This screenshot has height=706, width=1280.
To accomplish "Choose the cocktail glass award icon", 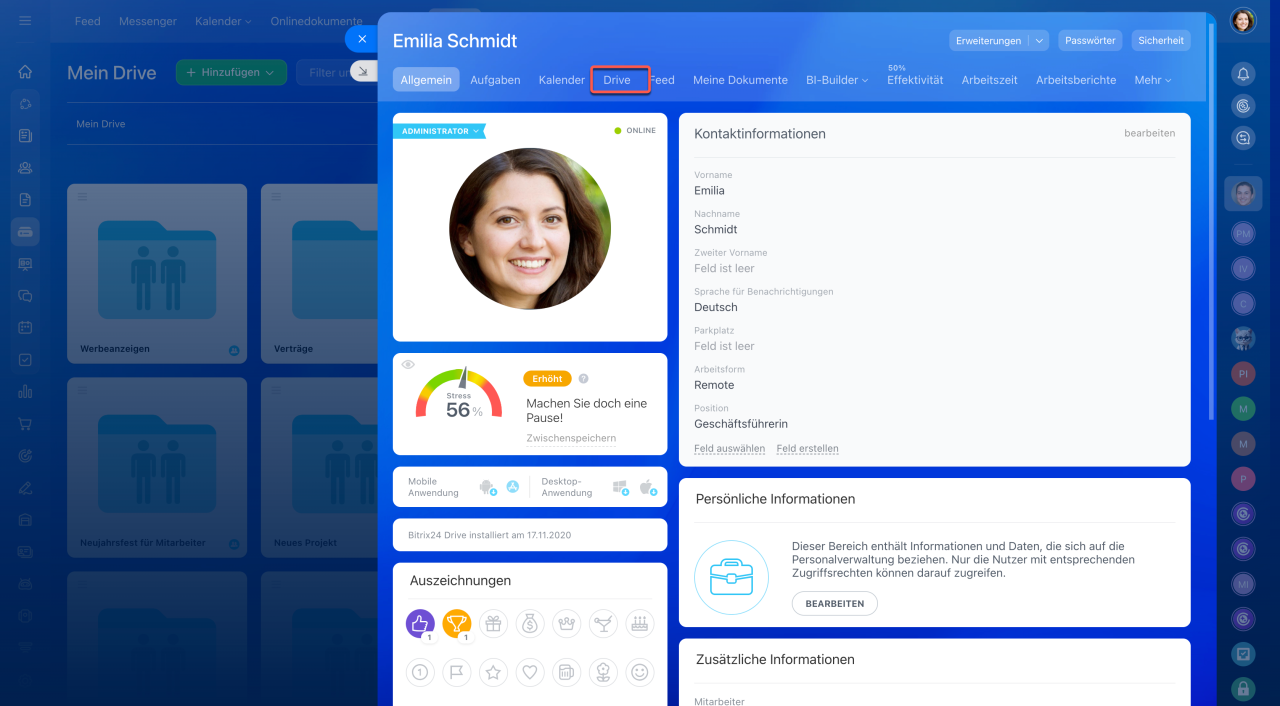I will click(603, 624).
